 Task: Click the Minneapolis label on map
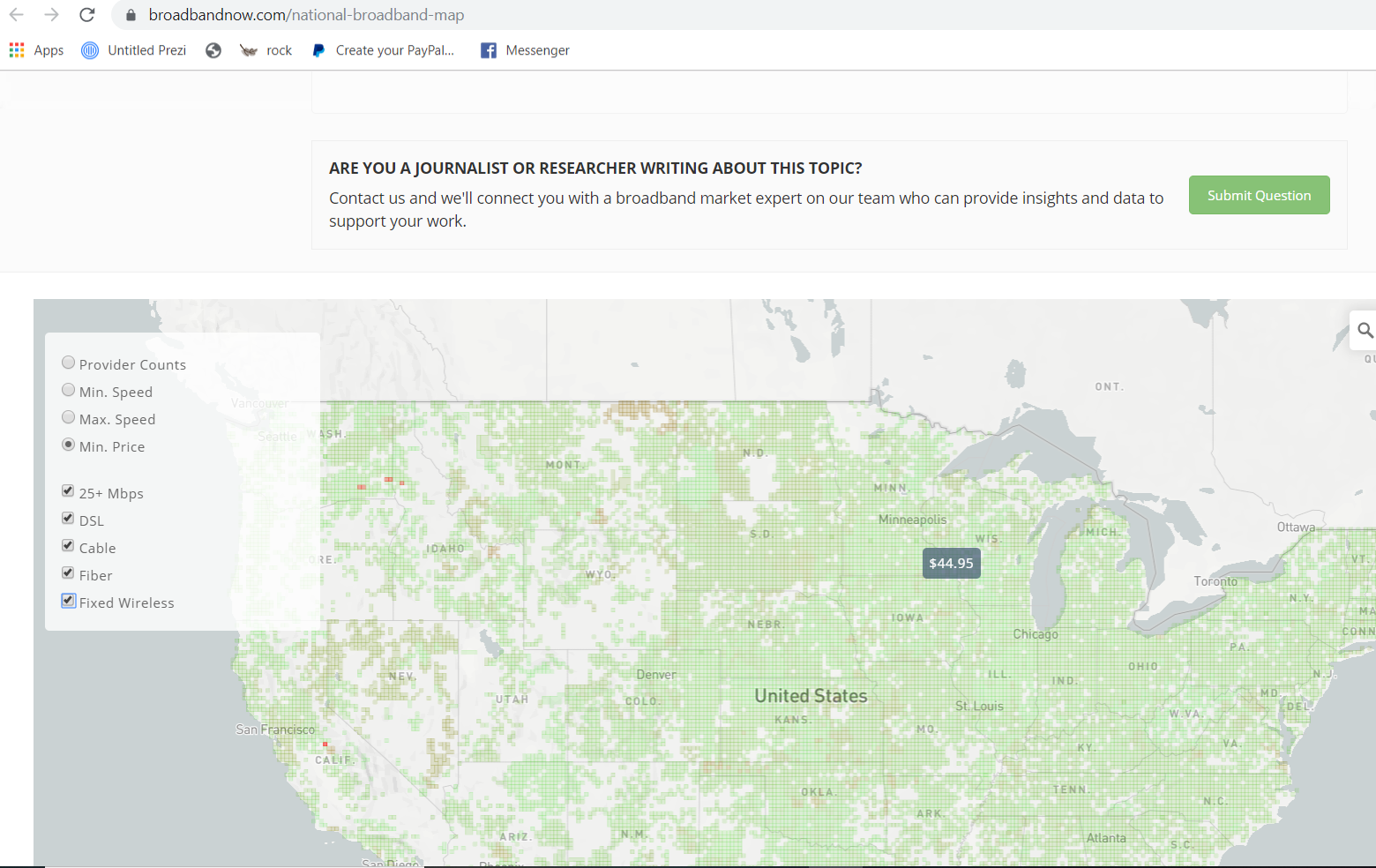tap(912, 520)
